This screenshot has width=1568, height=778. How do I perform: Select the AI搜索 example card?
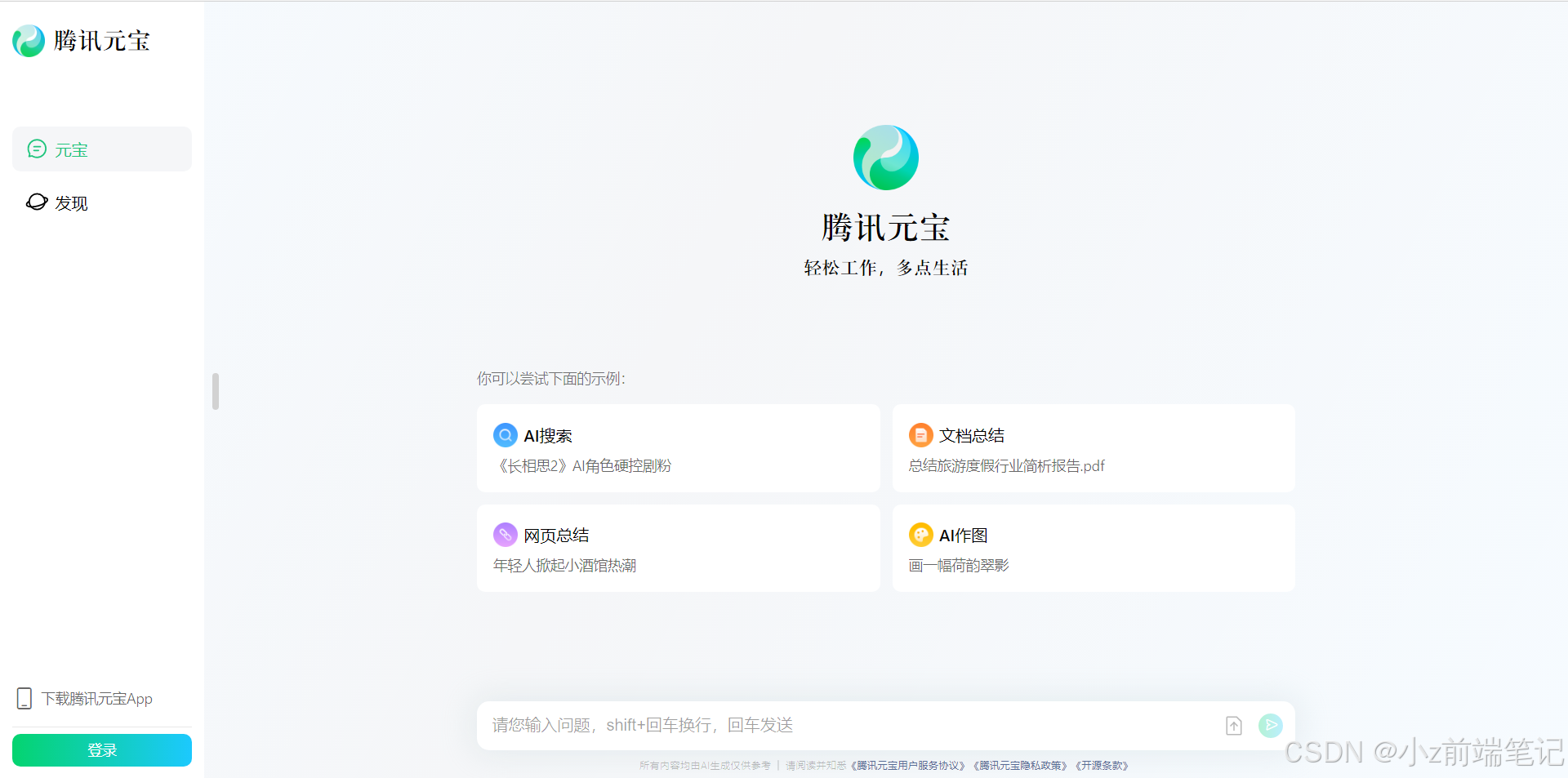click(x=679, y=448)
